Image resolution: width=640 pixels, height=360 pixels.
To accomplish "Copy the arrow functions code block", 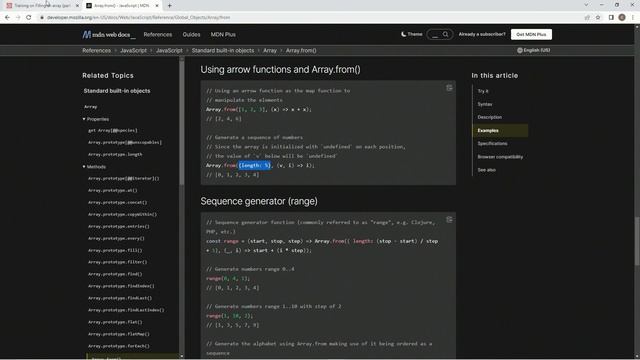I will [449, 88].
